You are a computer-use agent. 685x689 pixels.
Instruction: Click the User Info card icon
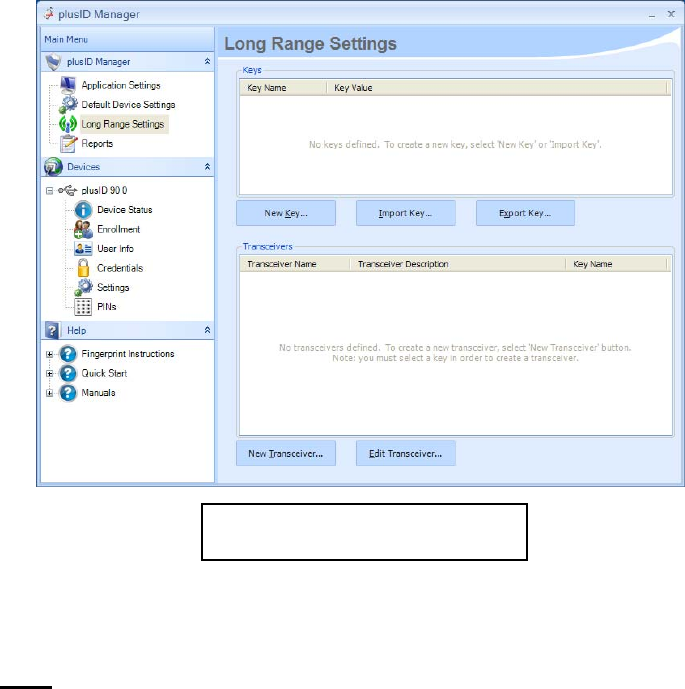click(x=83, y=249)
